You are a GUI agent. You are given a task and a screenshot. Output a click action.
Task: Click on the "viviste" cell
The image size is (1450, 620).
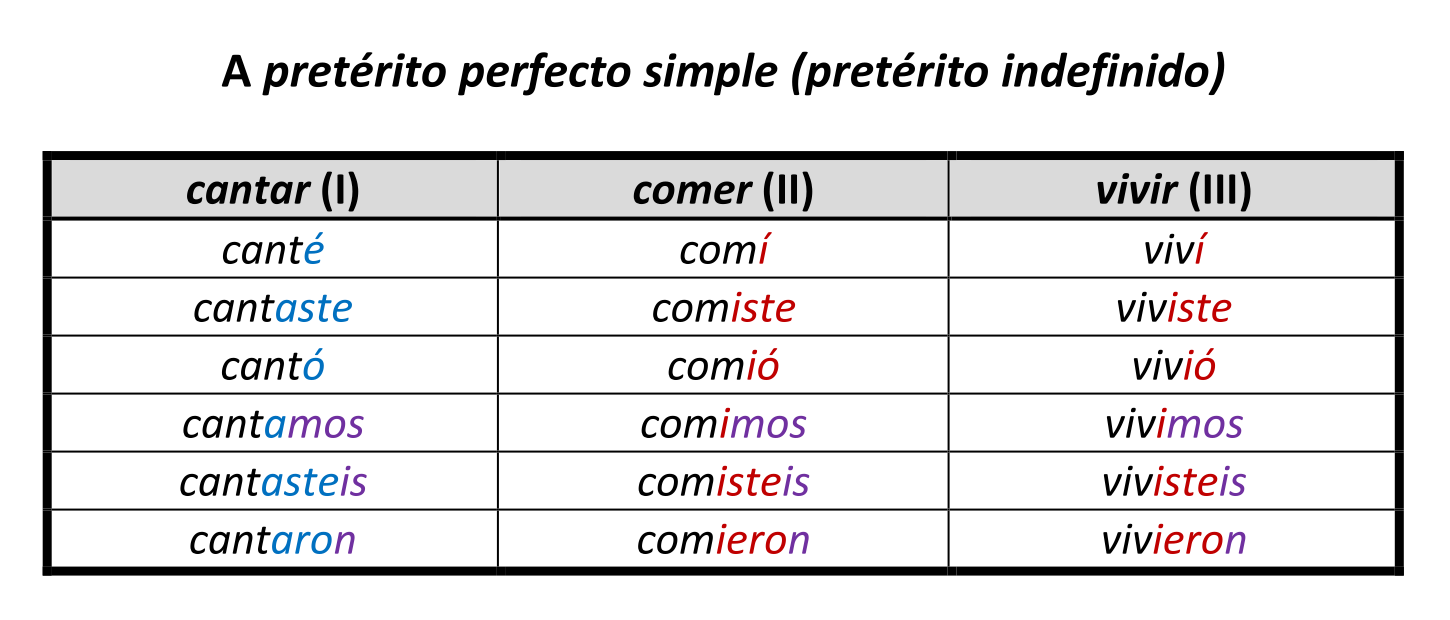coord(1173,308)
